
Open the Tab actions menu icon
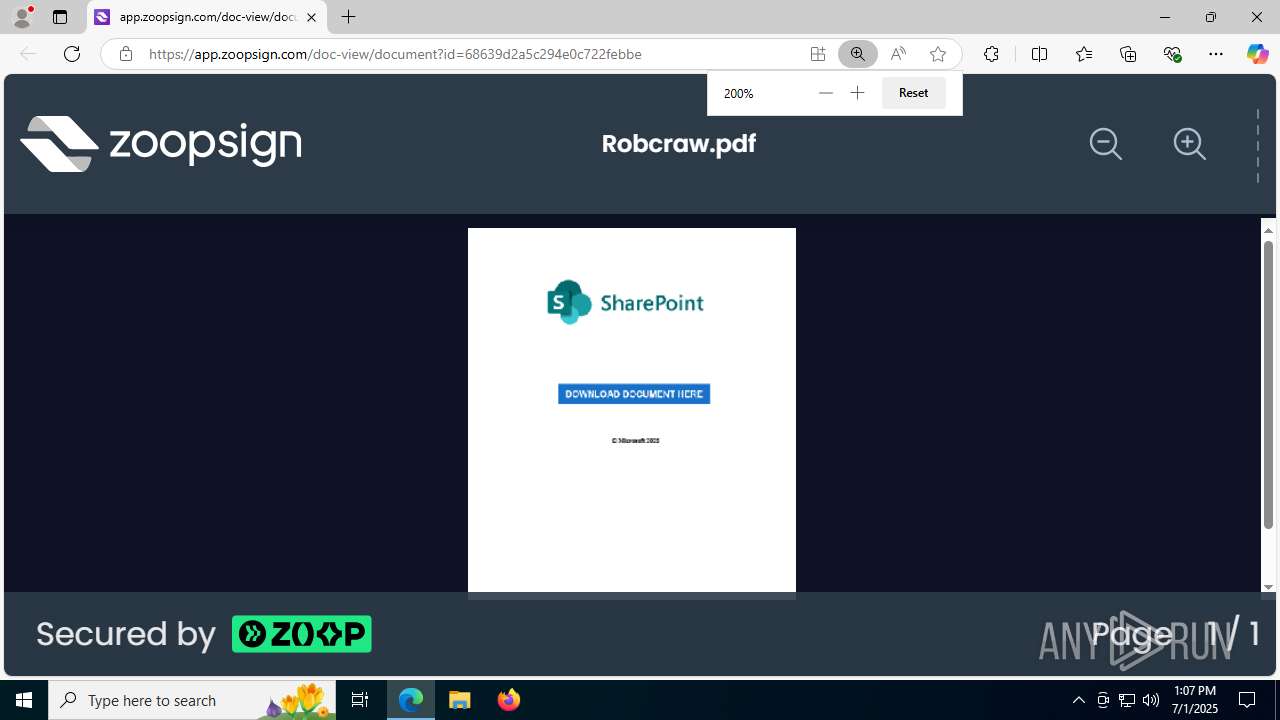pos(60,17)
